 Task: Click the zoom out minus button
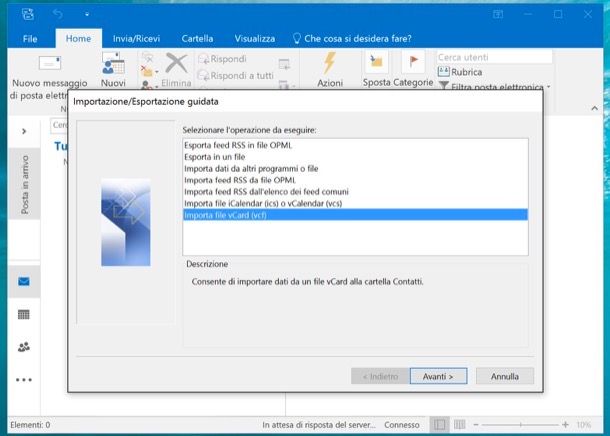click(475, 425)
